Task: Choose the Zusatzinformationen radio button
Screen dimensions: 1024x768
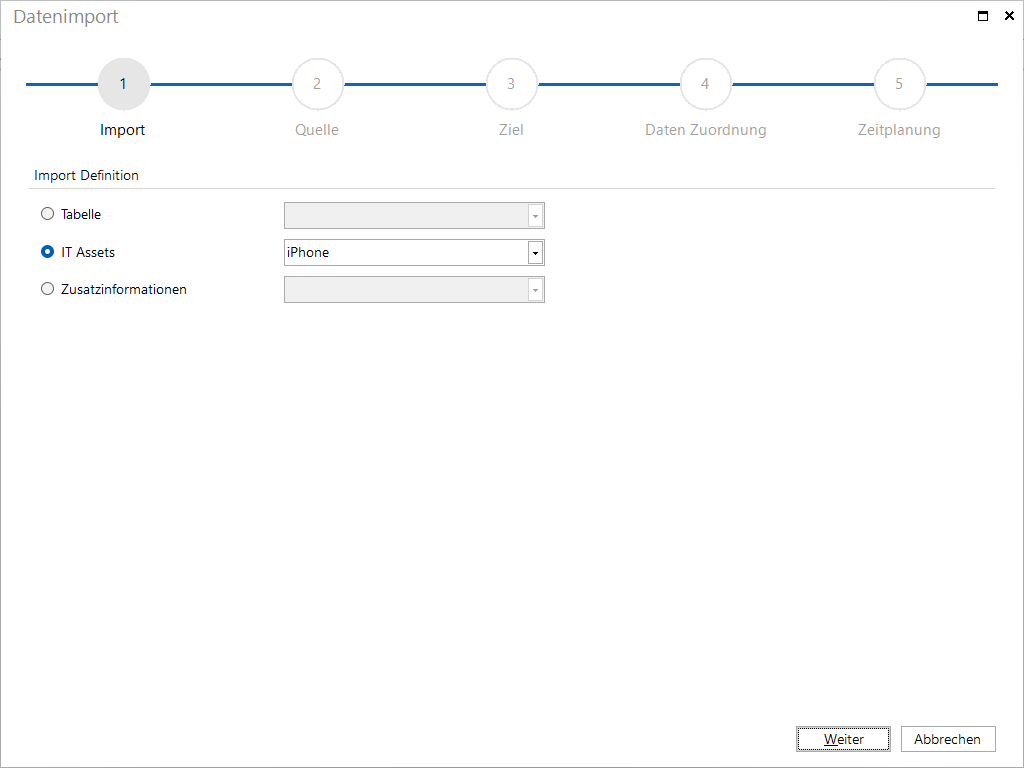Action: click(47, 289)
